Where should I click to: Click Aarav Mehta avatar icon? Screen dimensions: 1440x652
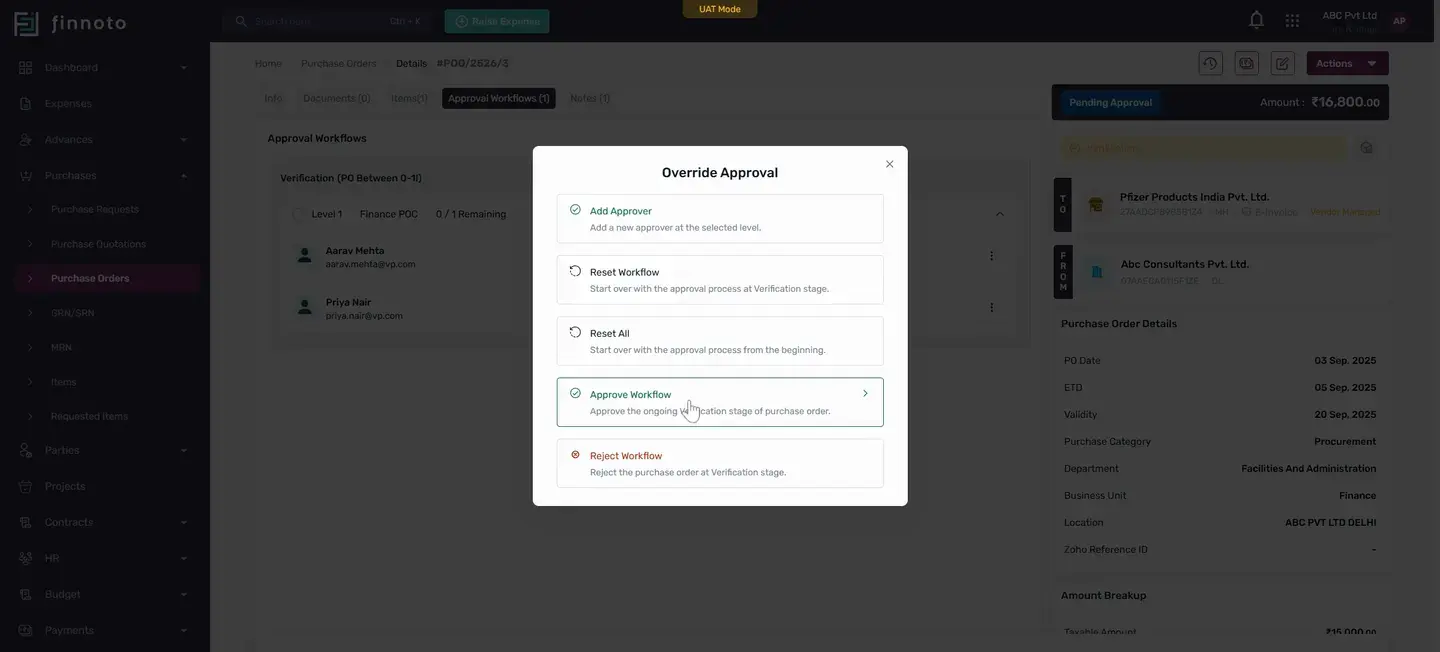pyautogui.click(x=305, y=256)
